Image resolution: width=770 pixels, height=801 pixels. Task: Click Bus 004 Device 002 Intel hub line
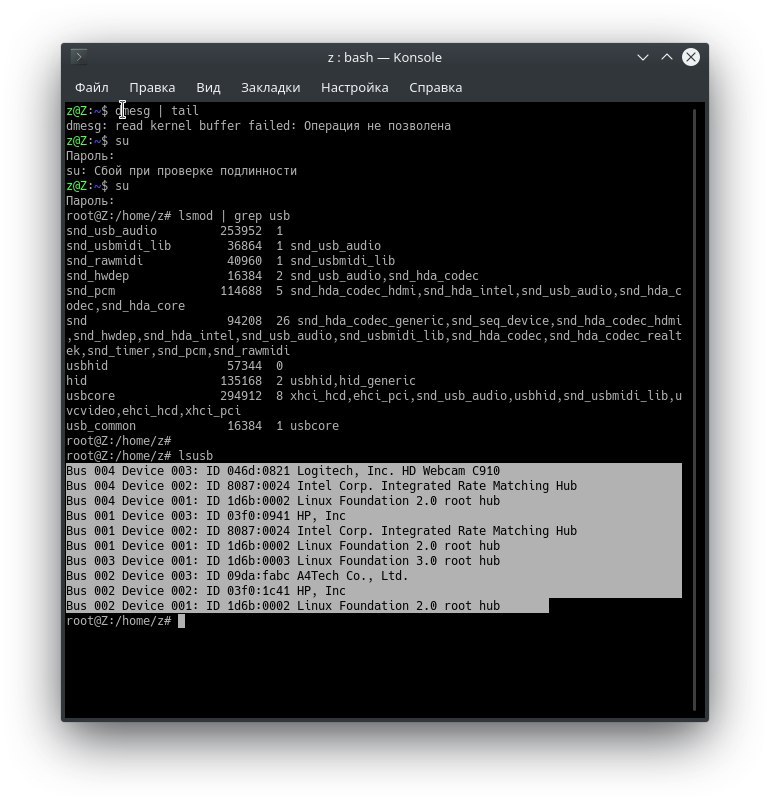tap(321, 486)
